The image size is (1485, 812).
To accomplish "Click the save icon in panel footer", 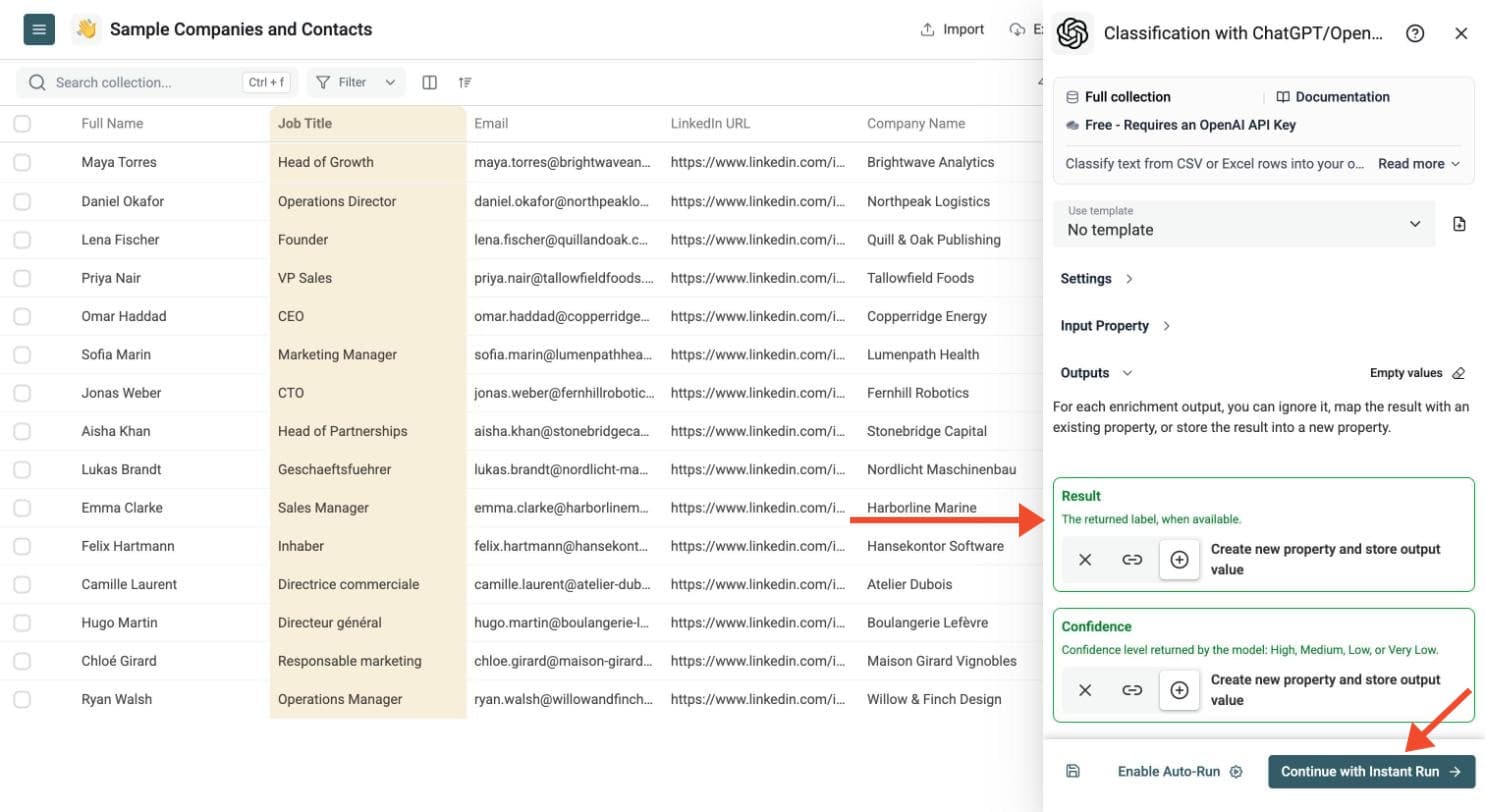I will (x=1073, y=771).
